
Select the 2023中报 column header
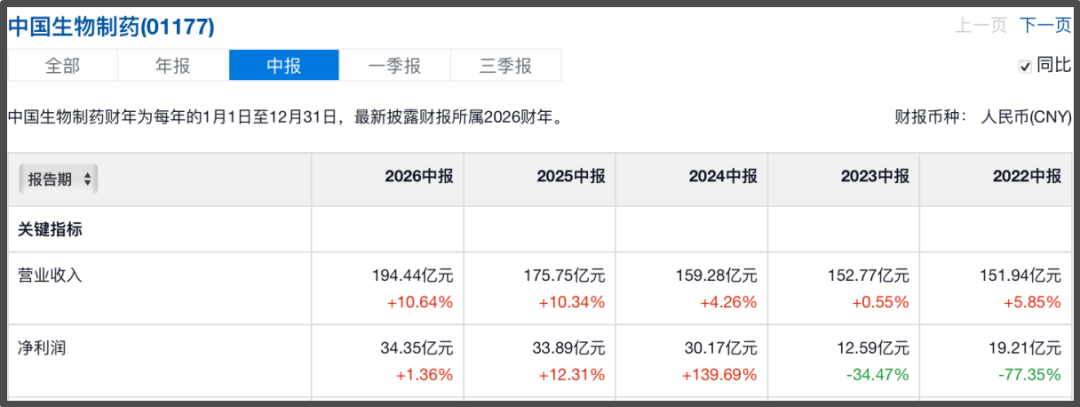click(x=875, y=177)
